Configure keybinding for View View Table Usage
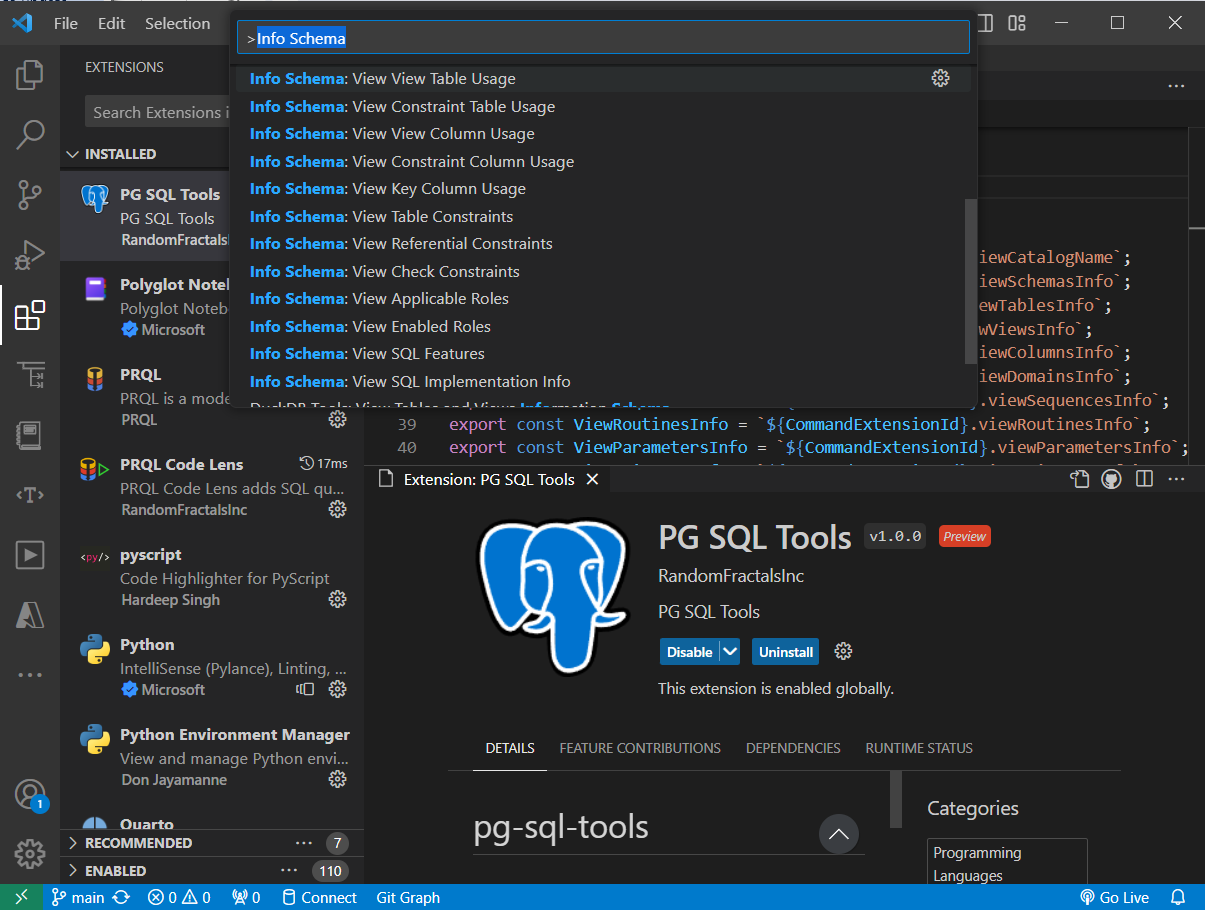 (940, 78)
